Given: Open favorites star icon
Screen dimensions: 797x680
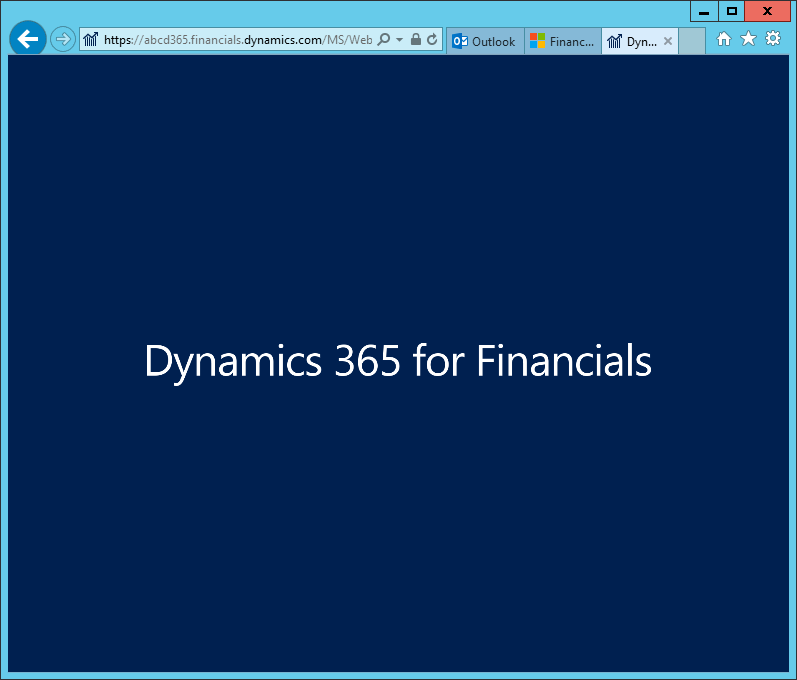Looking at the screenshot, I should [x=748, y=39].
